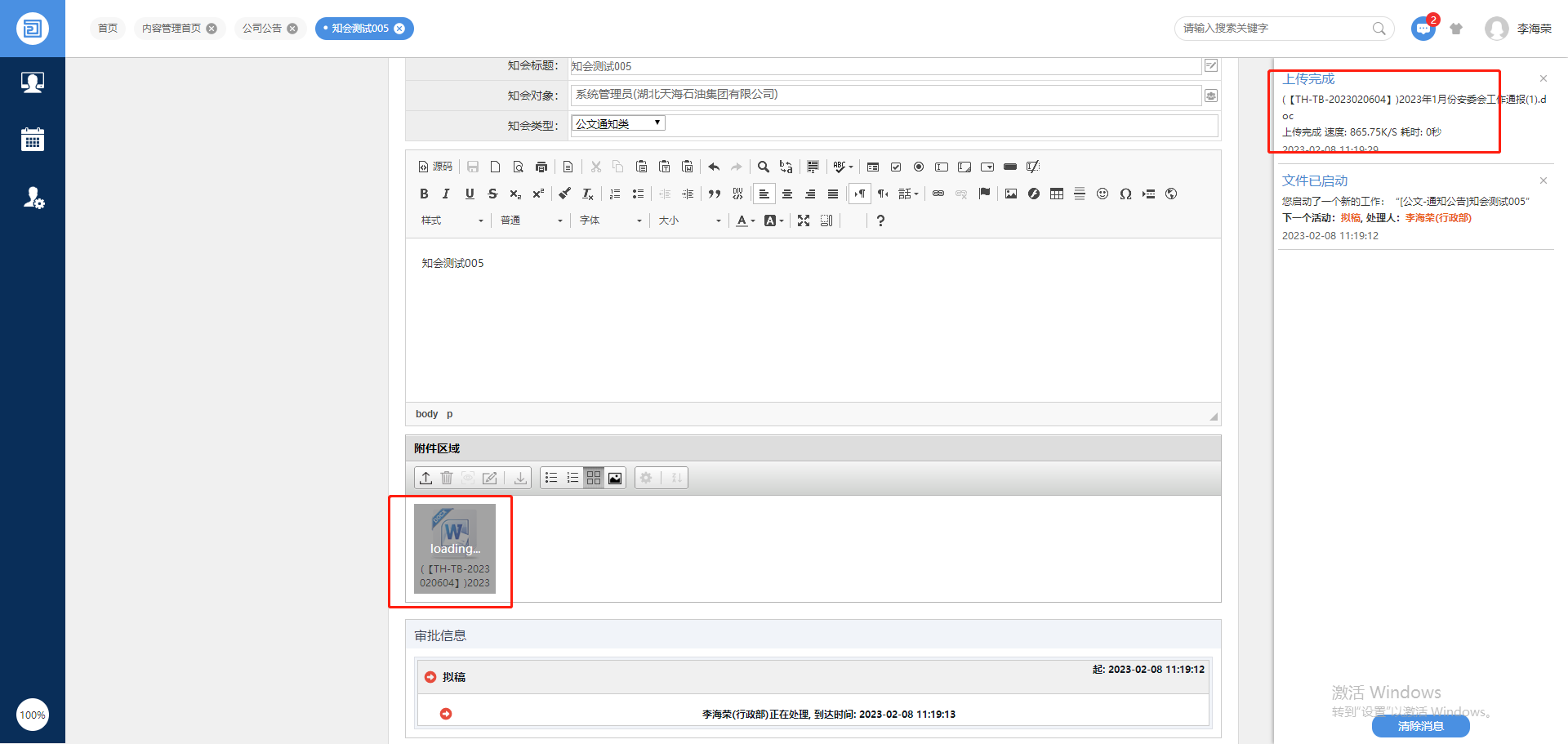The image size is (1568, 744).
Task: Center align the text
Action: 787,194
